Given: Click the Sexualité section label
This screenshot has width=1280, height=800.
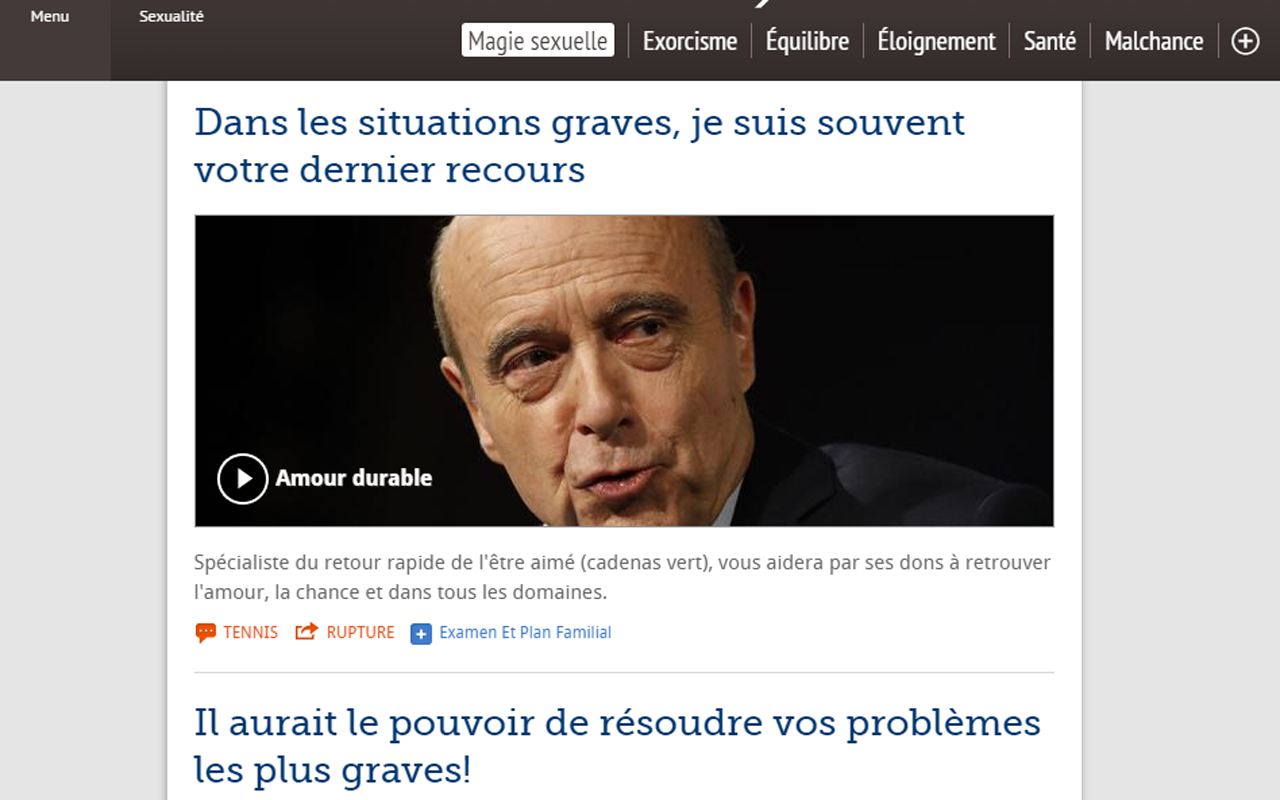Looking at the screenshot, I should (171, 17).
